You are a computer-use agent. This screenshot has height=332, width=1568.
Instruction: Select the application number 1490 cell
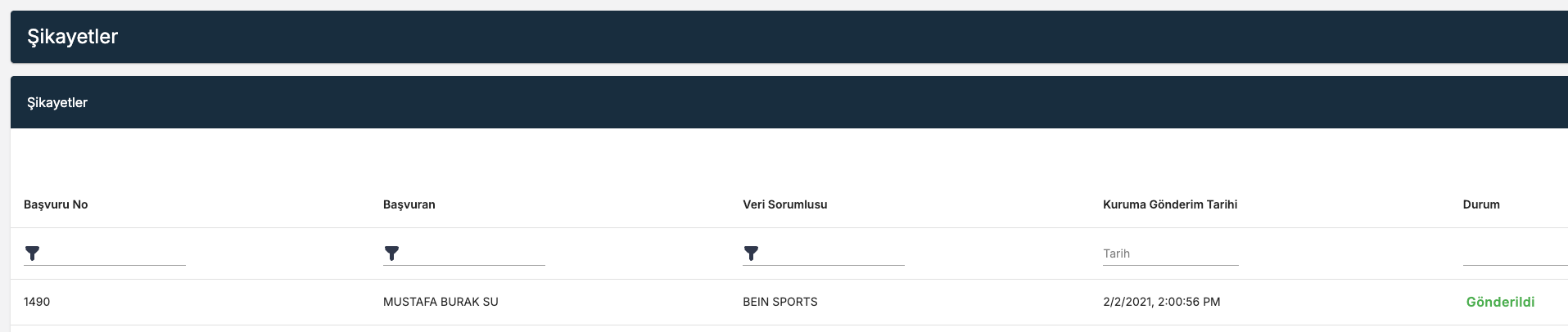point(37,302)
